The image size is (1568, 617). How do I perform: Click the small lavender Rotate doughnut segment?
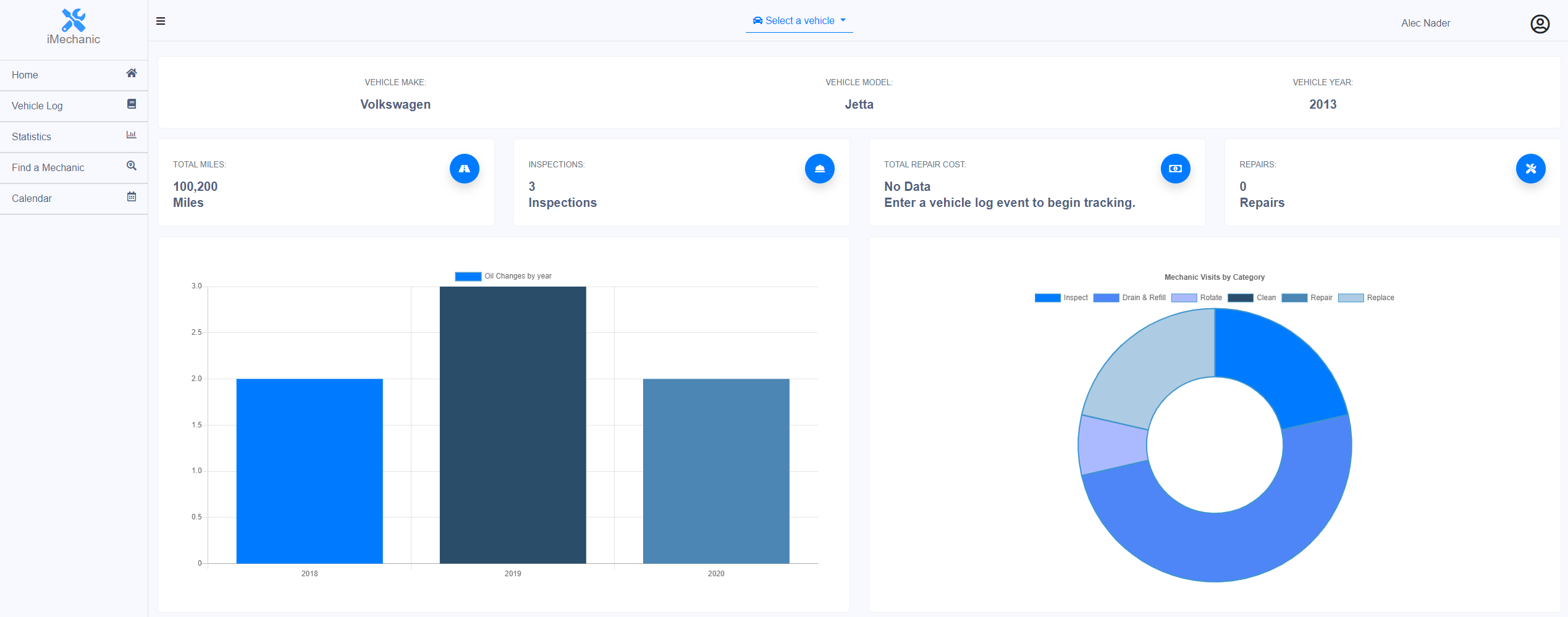point(1112,445)
